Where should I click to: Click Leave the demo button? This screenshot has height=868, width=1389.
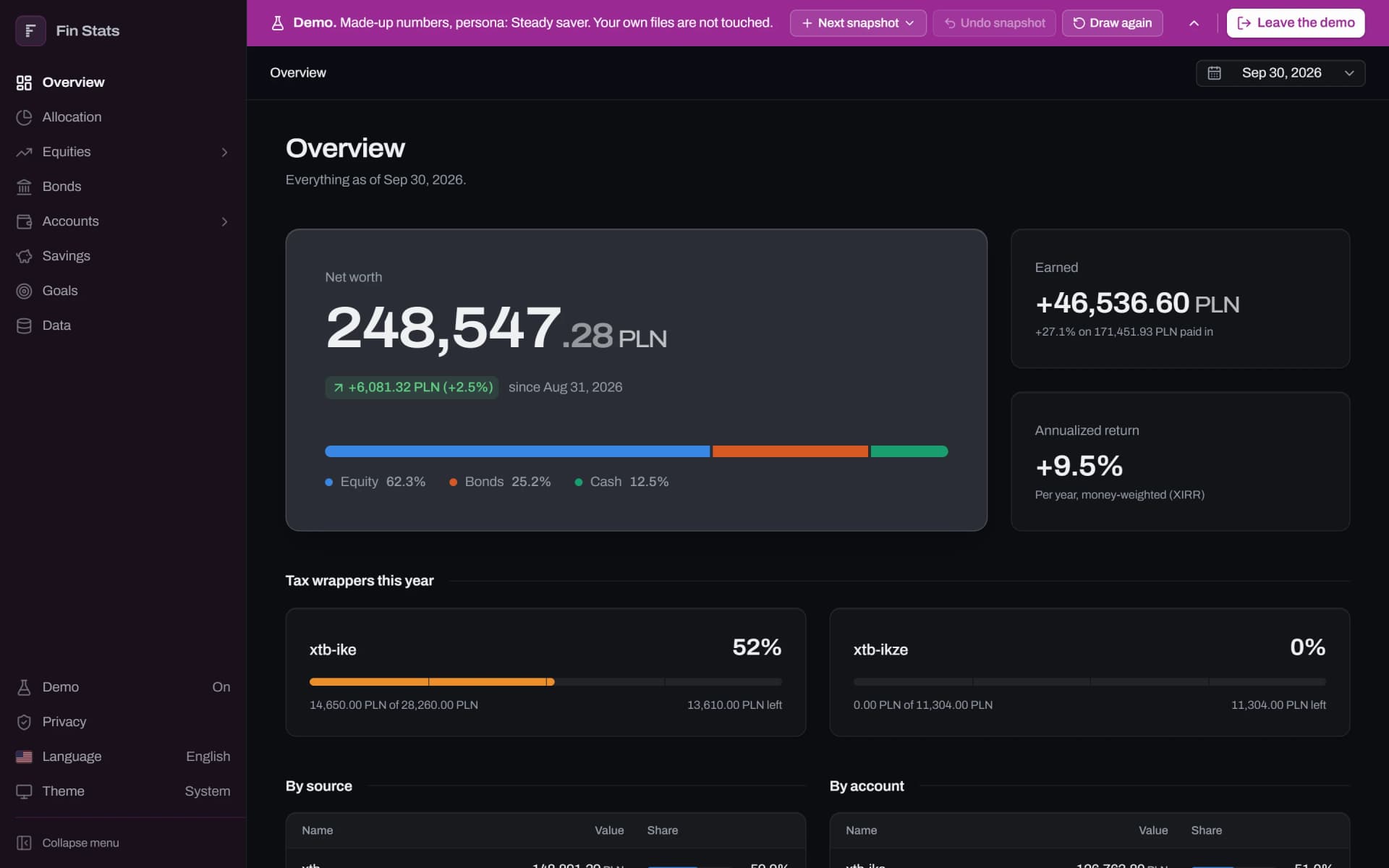(x=1296, y=23)
